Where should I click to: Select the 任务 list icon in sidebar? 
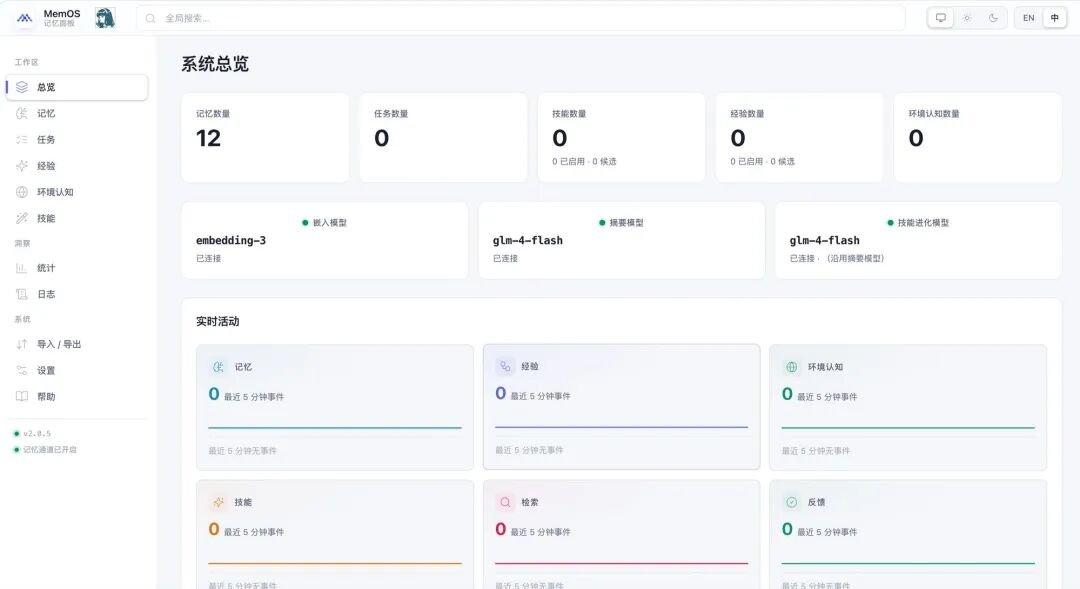tap(22, 140)
